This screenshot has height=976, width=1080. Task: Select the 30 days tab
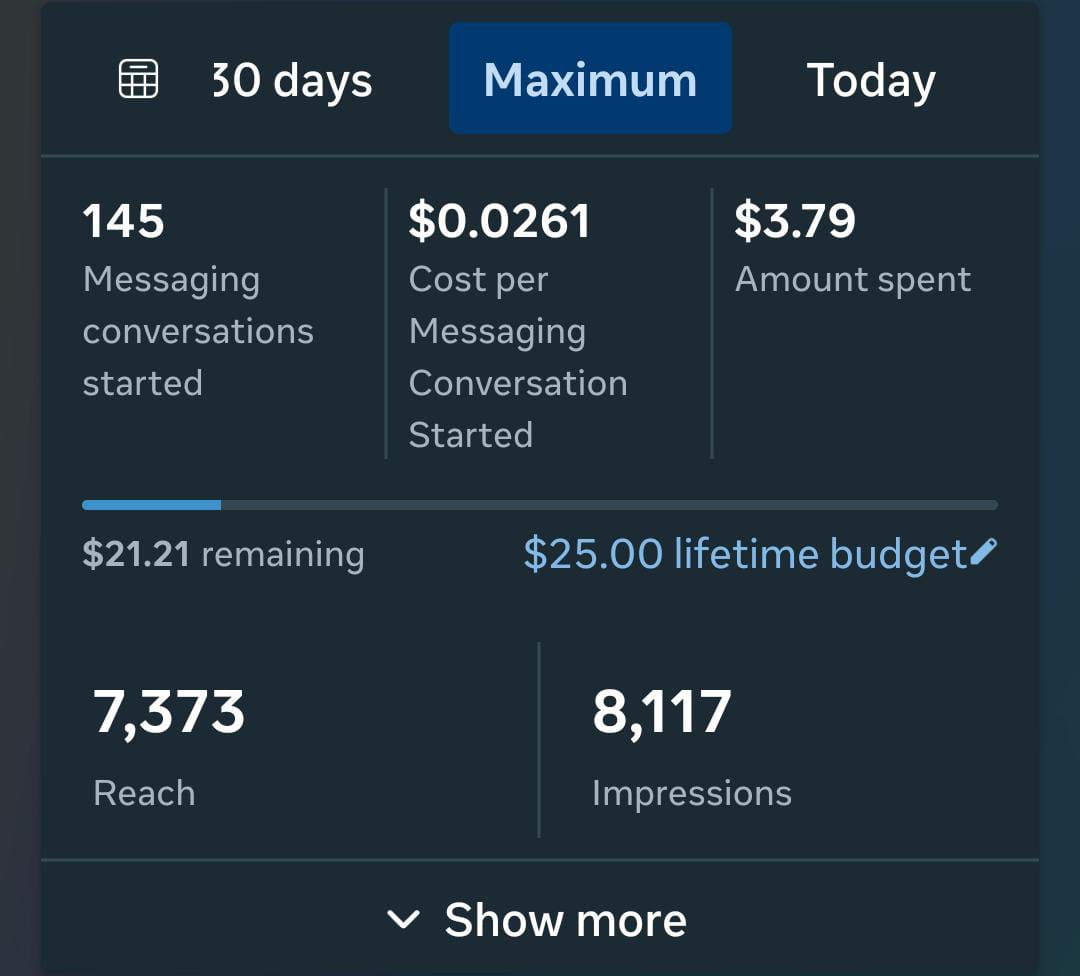(292, 80)
